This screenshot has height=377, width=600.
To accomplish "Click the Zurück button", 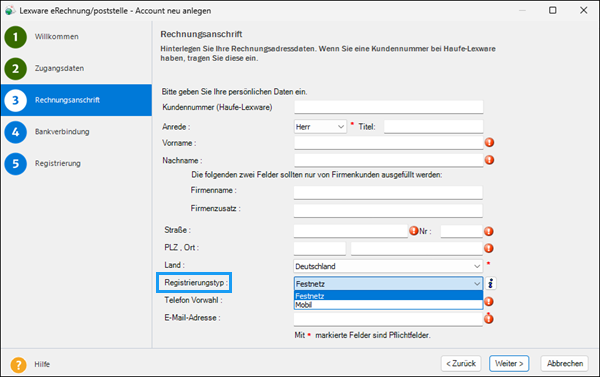I will tap(461, 364).
